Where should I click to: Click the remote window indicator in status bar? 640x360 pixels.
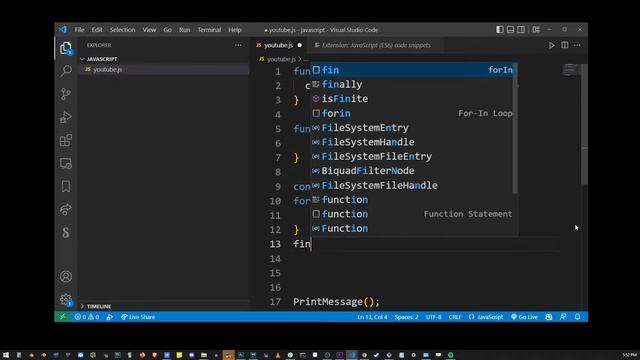(62, 317)
